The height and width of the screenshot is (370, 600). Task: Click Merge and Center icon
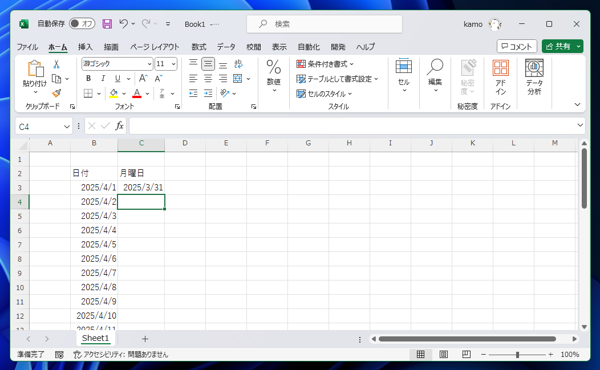point(238,78)
